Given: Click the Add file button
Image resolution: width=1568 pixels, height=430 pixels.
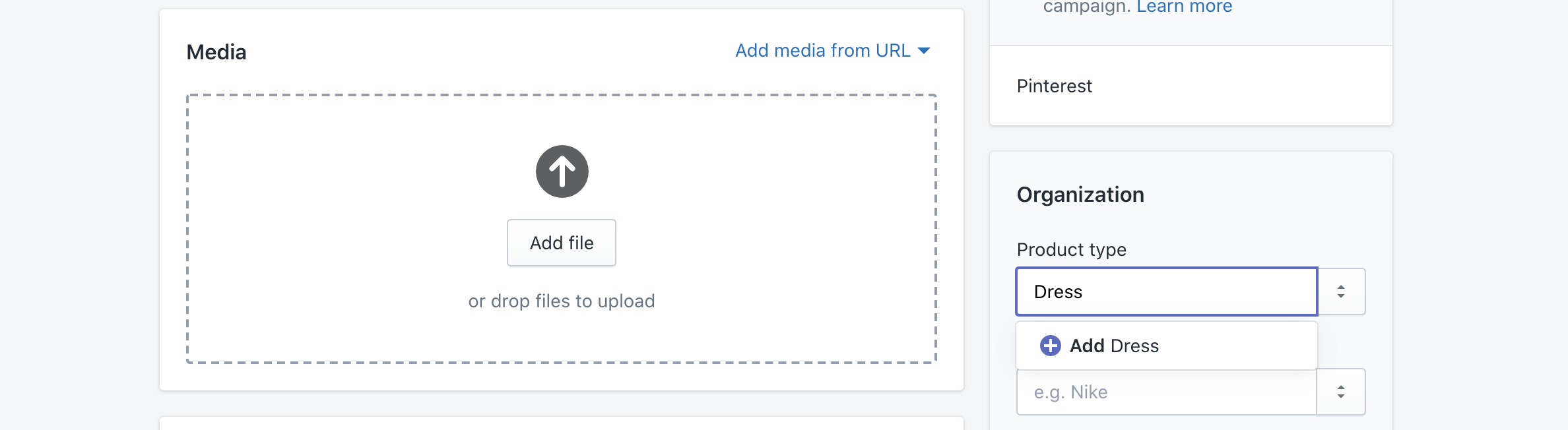Looking at the screenshot, I should pos(562,243).
